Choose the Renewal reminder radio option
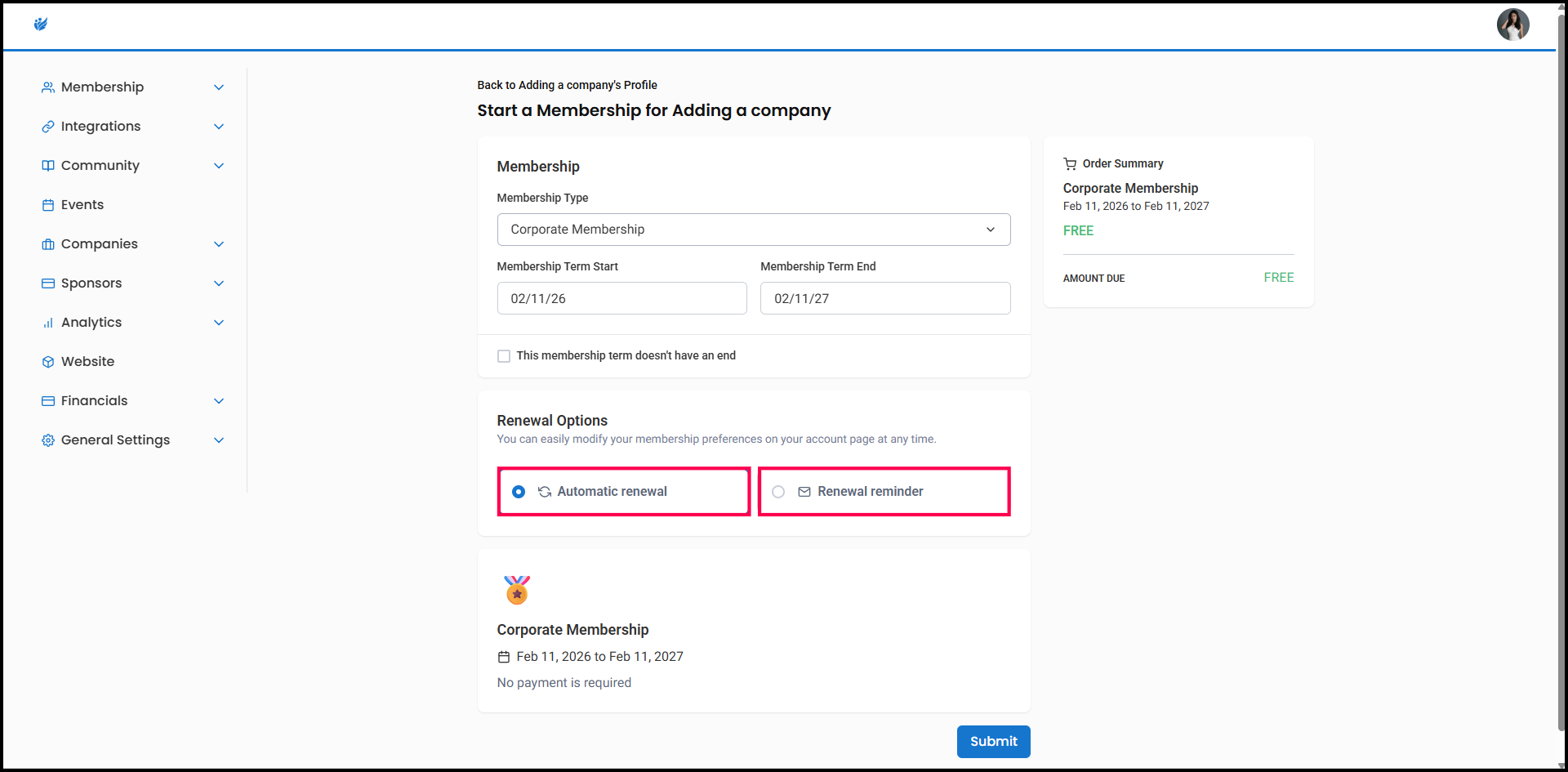The height and width of the screenshot is (772, 1568). [778, 492]
